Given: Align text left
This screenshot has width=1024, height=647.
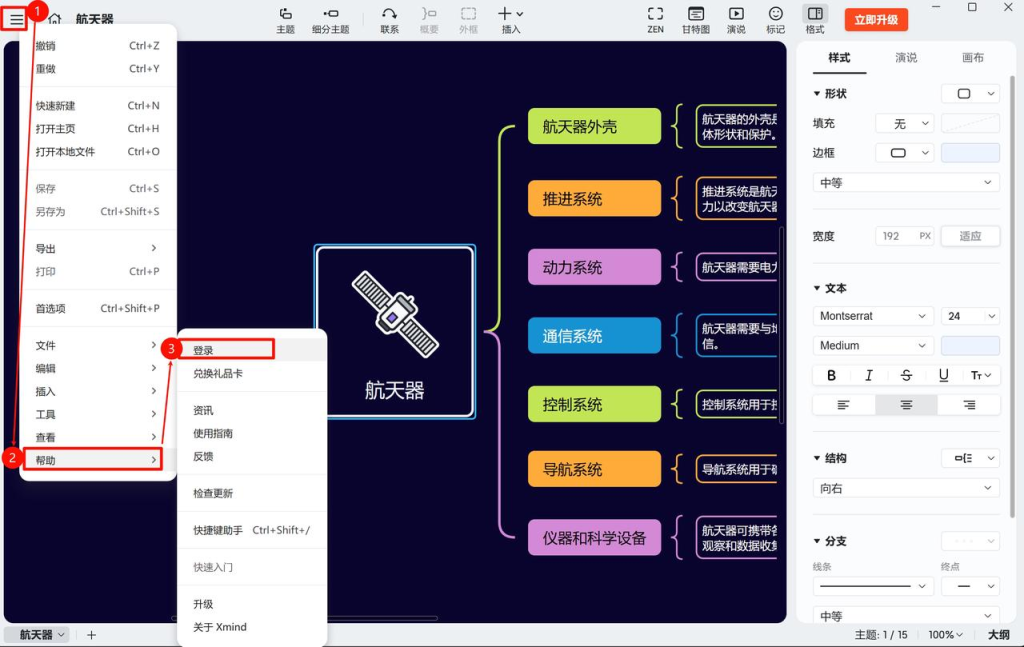Looking at the screenshot, I should pyautogui.click(x=844, y=405).
